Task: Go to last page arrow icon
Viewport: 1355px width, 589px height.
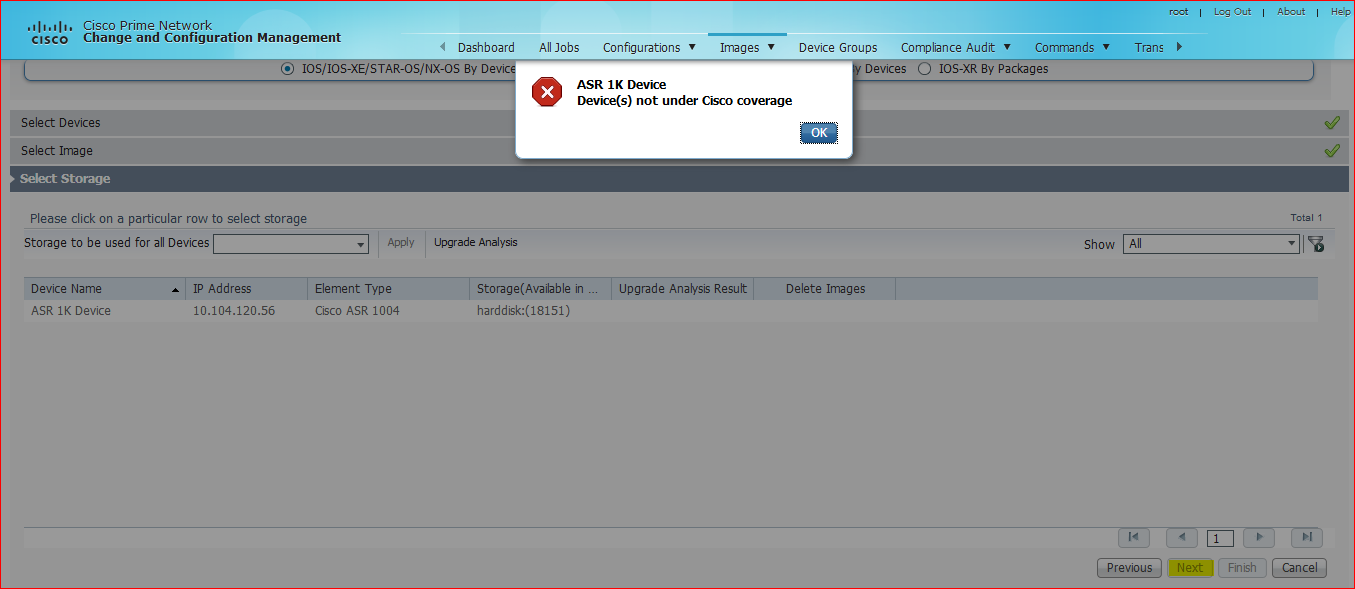Action: pos(1307,538)
